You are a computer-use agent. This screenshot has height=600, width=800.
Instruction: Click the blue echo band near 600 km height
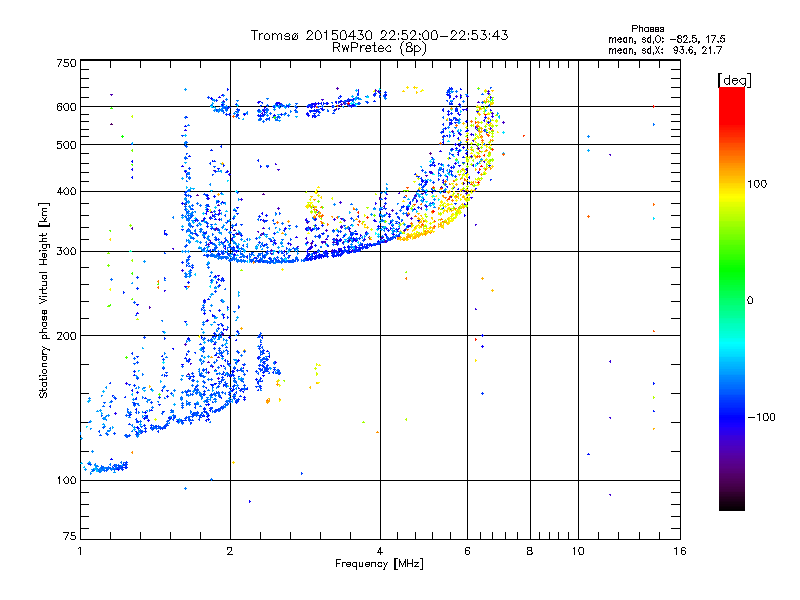[x=296, y=107]
